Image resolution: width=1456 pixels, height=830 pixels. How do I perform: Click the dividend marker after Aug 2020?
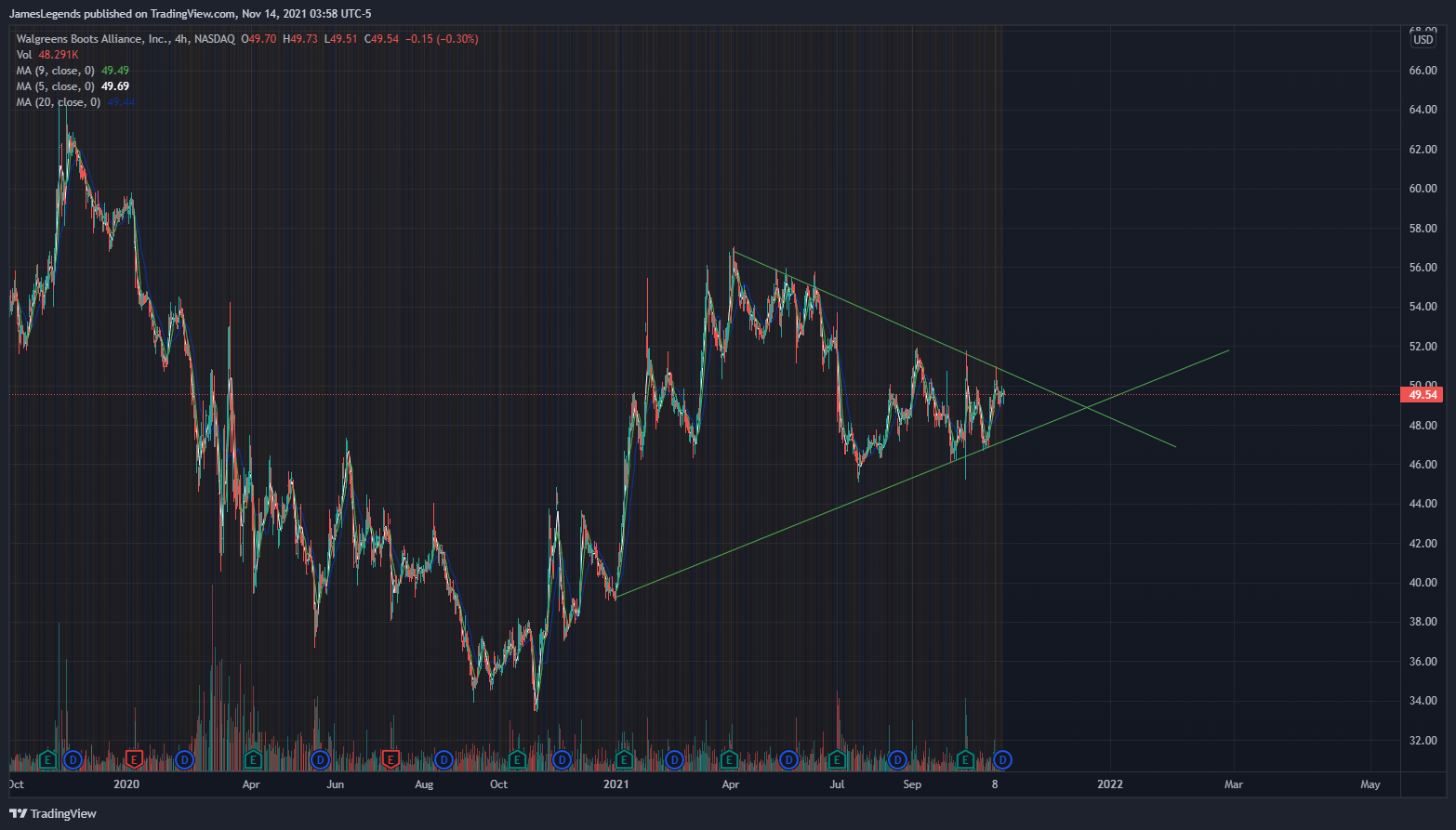pos(443,760)
